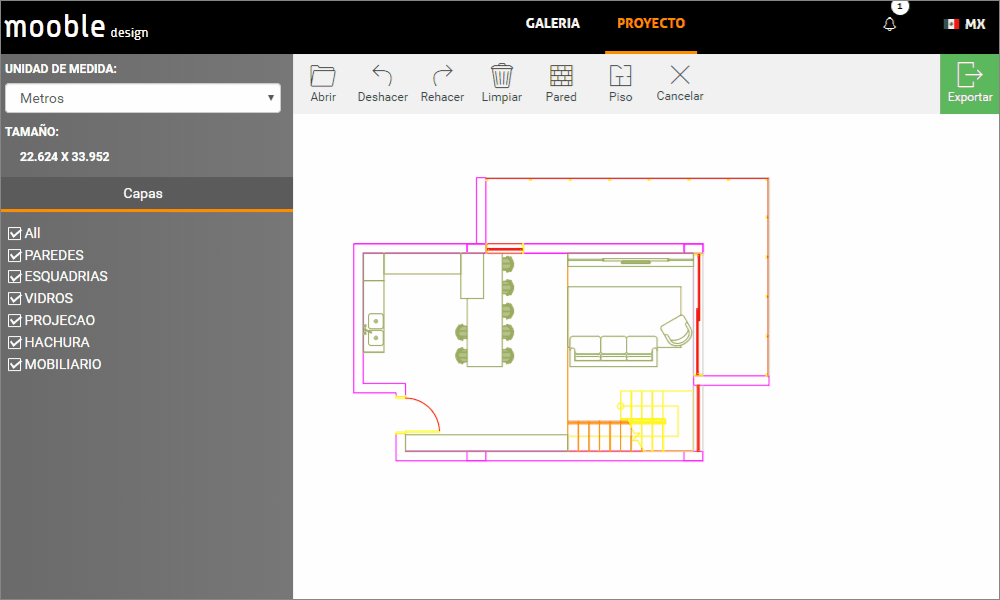Open the Metros unit dropdown
Image resolution: width=1000 pixels, height=600 pixels.
click(143, 98)
